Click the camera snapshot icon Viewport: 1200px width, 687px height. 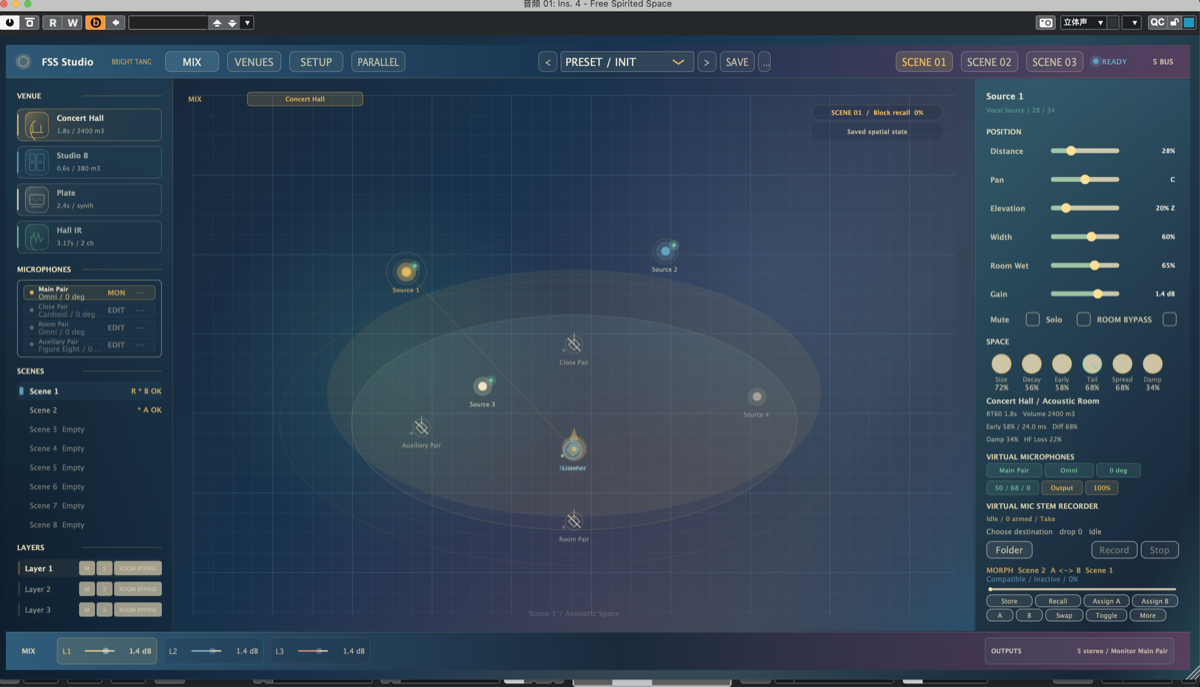tap(1045, 22)
